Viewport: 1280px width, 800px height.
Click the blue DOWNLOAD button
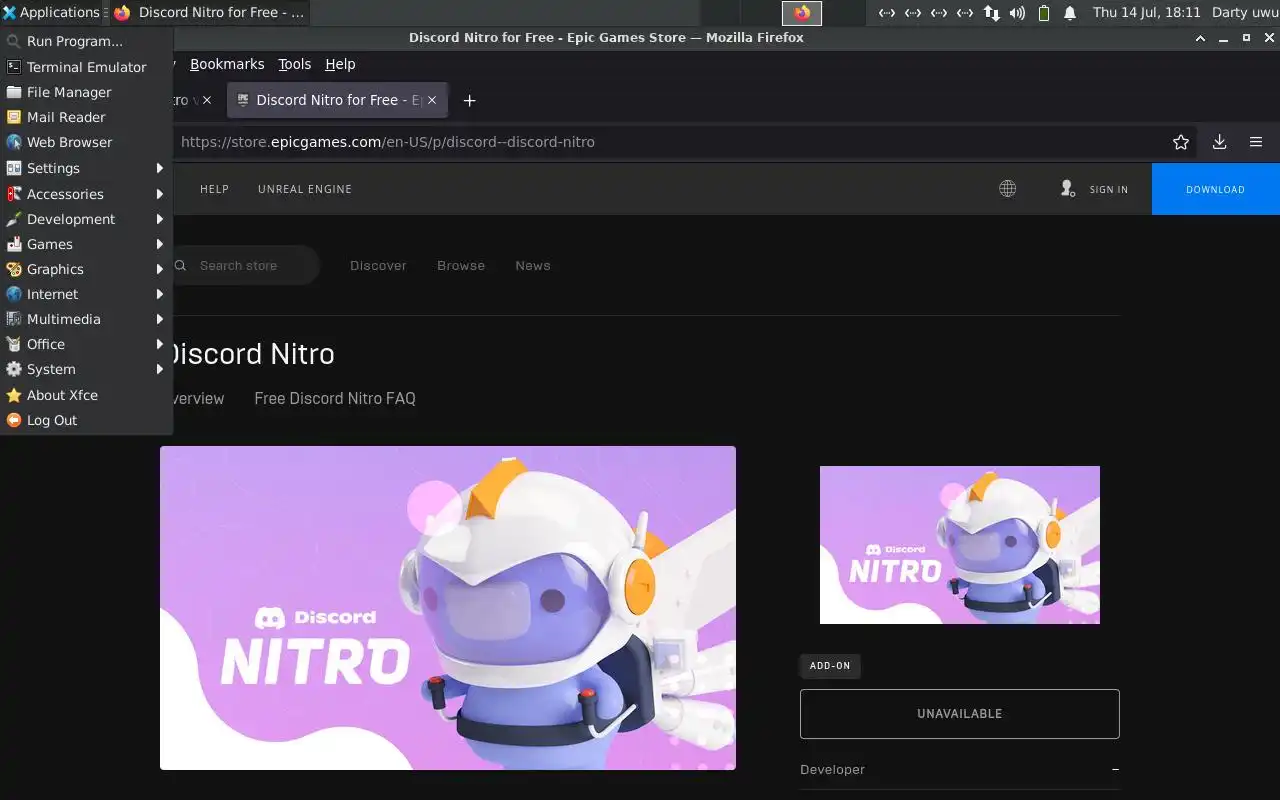(x=1216, y=189)
